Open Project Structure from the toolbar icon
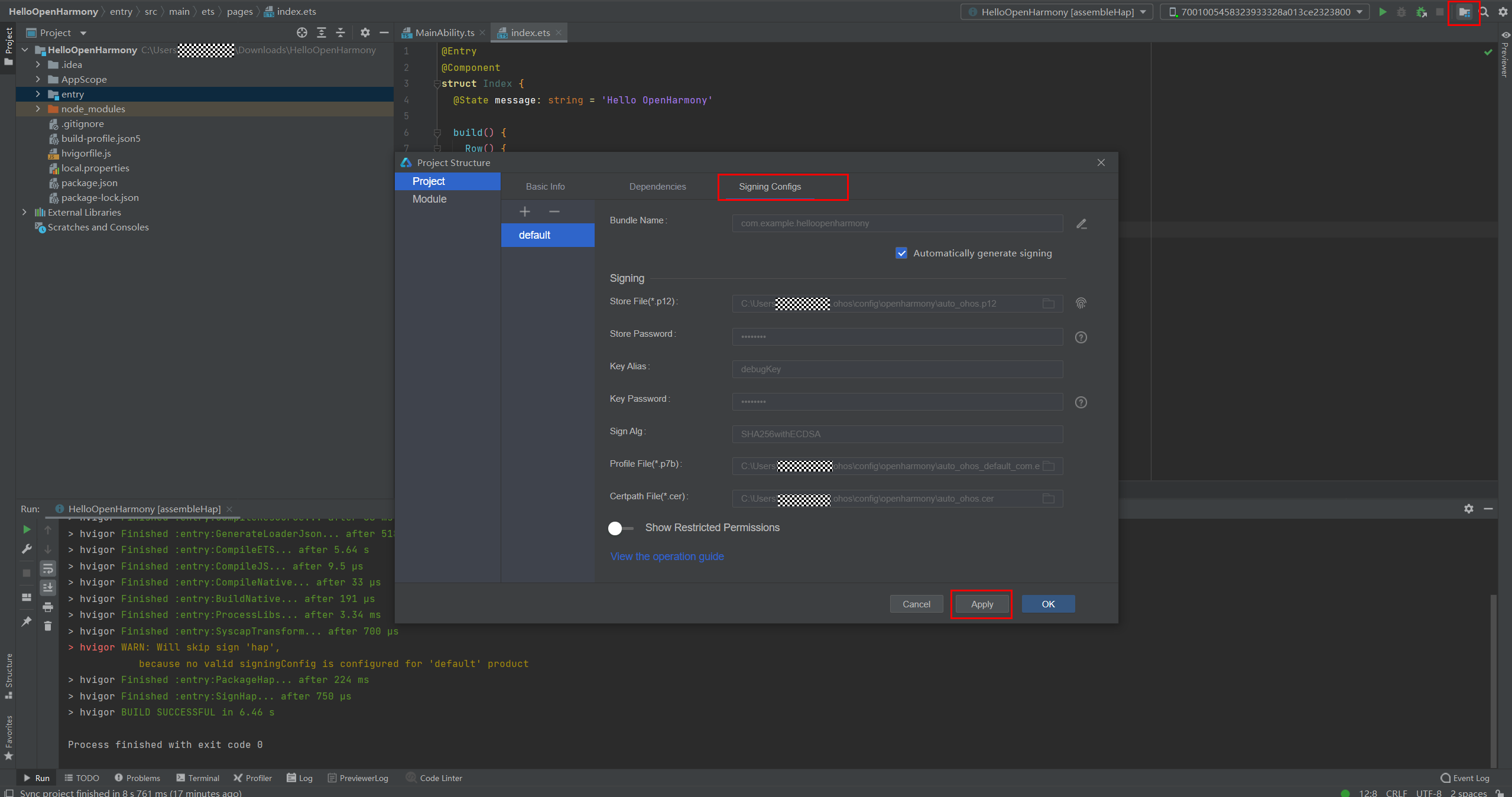 (x=1464, y=12)
